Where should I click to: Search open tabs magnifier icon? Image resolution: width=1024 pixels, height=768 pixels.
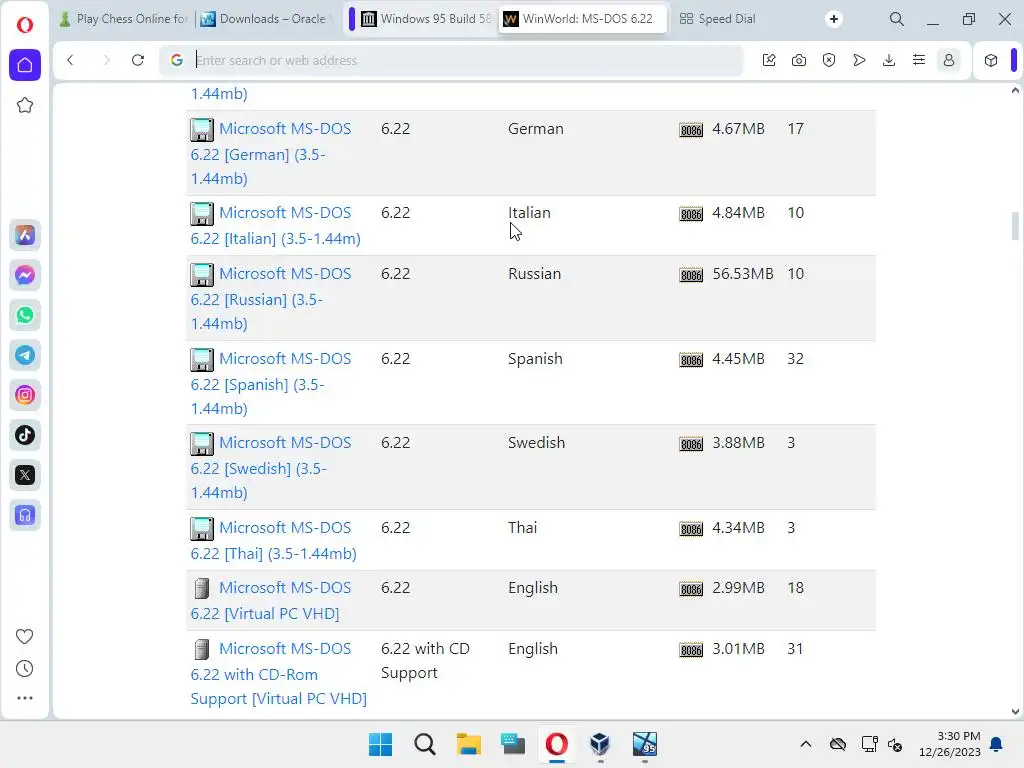pos(897,19)
